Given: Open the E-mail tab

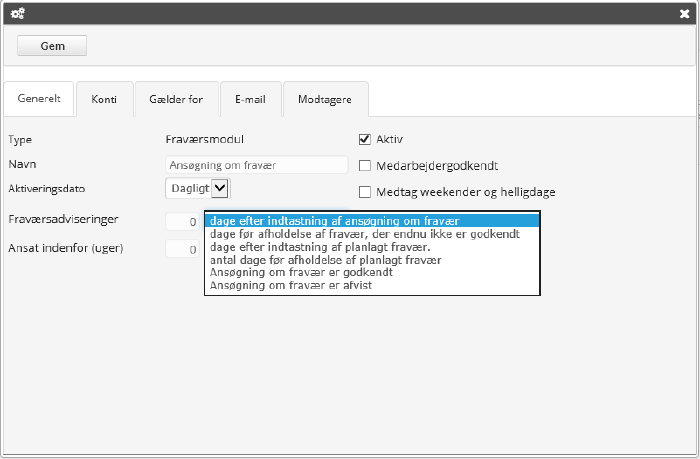Looking at the screenshot, I should point(250,99).
